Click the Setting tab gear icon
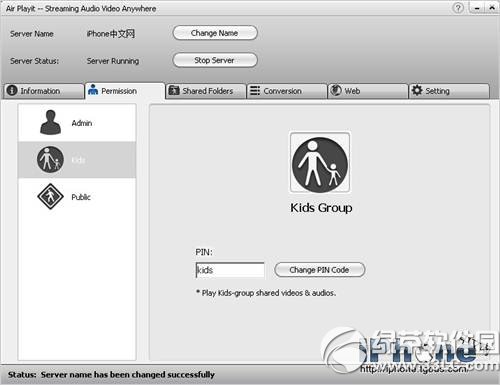 click(x=417, y=90)
